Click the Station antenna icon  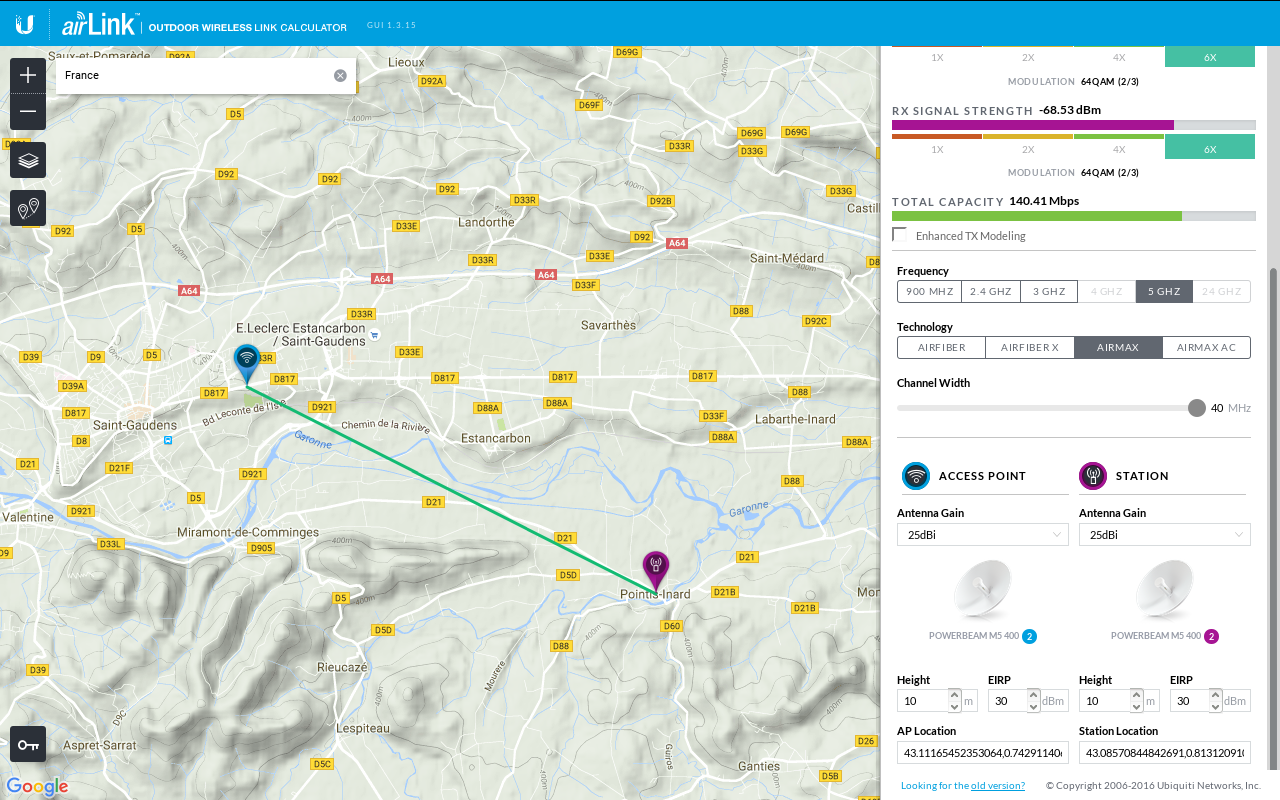pos(1093,476)
